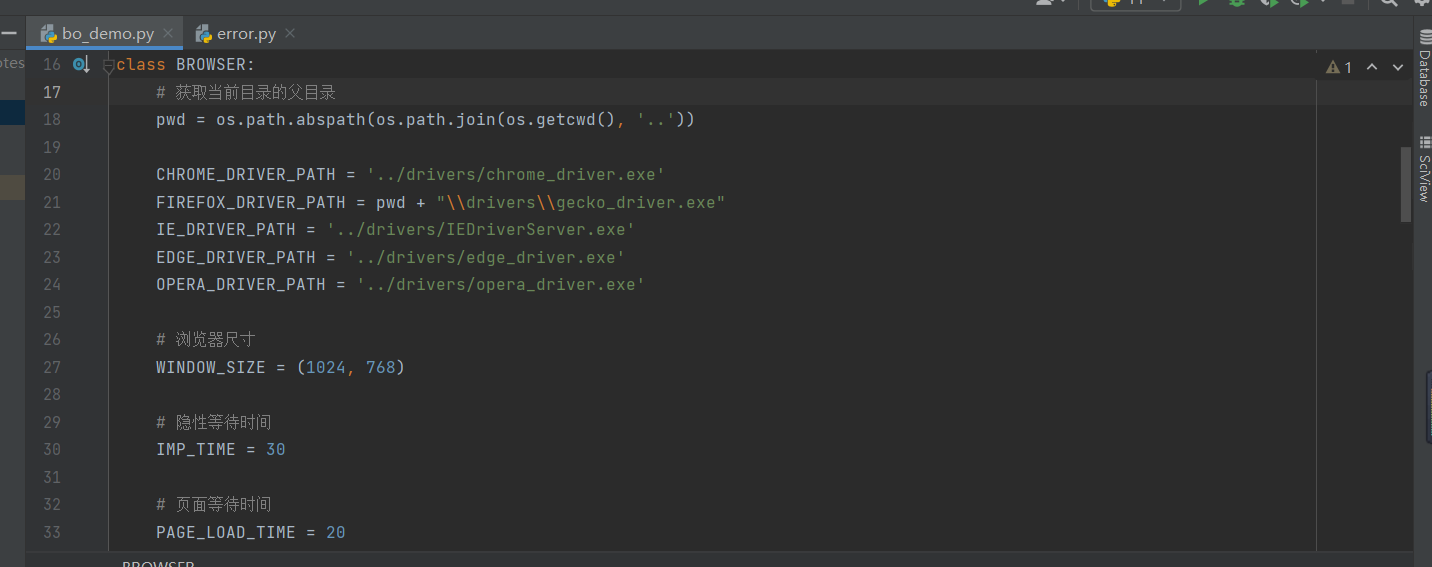
Task: Click the comment '# 隐性等待时间'
Action: point(214,423)
